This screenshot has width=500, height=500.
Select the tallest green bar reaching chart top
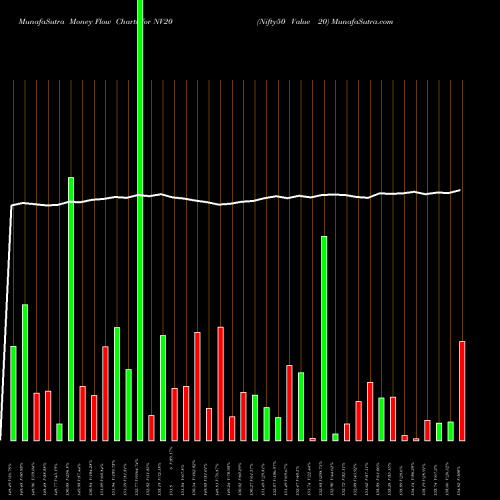(140, 220)
